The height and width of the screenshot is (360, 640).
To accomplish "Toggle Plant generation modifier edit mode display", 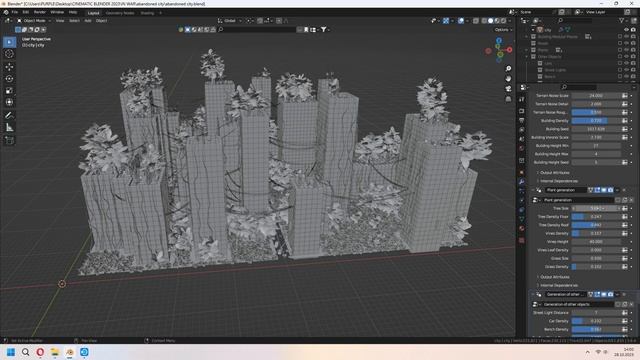I will 598,190.
